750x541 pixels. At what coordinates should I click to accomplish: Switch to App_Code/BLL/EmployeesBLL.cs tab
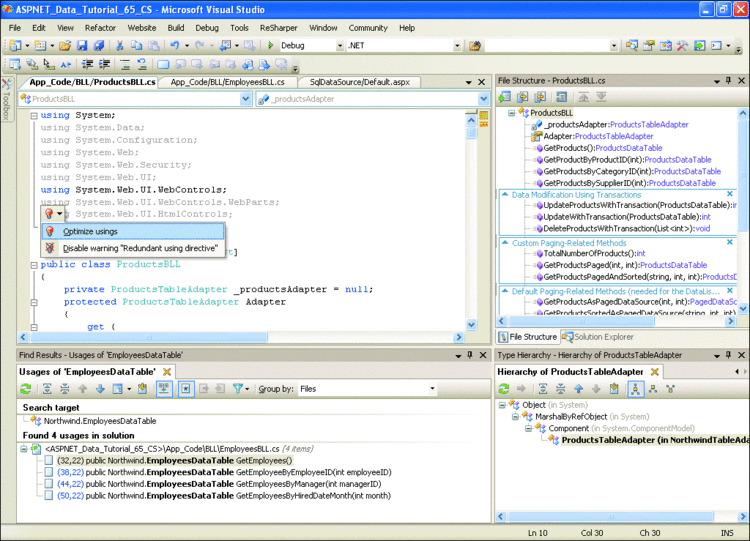point(227,82)
